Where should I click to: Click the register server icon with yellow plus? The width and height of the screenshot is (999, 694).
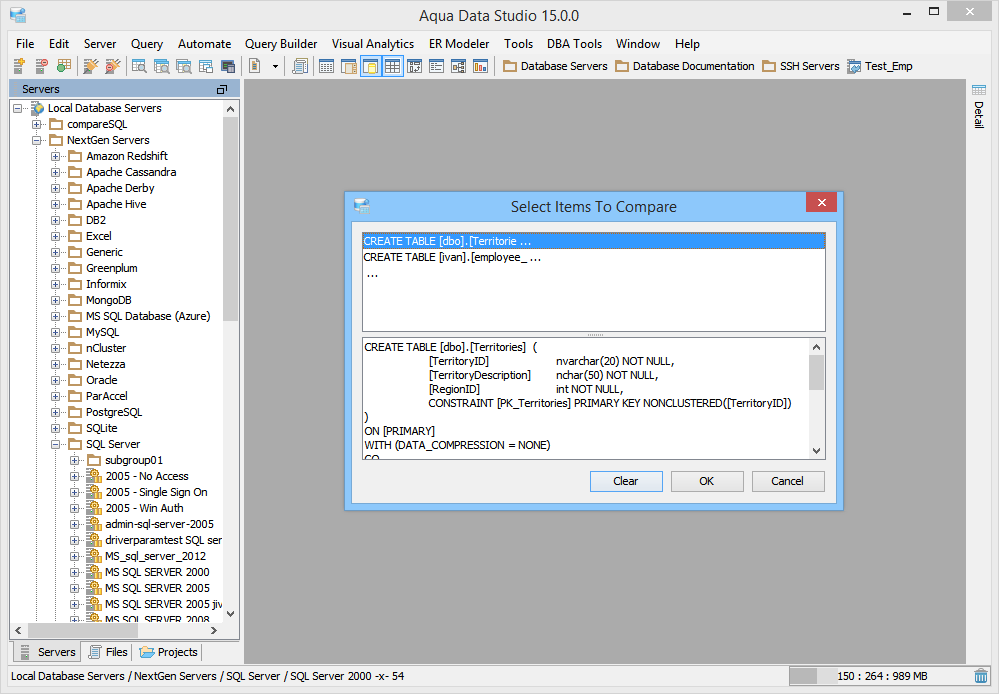tap(19, 66)
